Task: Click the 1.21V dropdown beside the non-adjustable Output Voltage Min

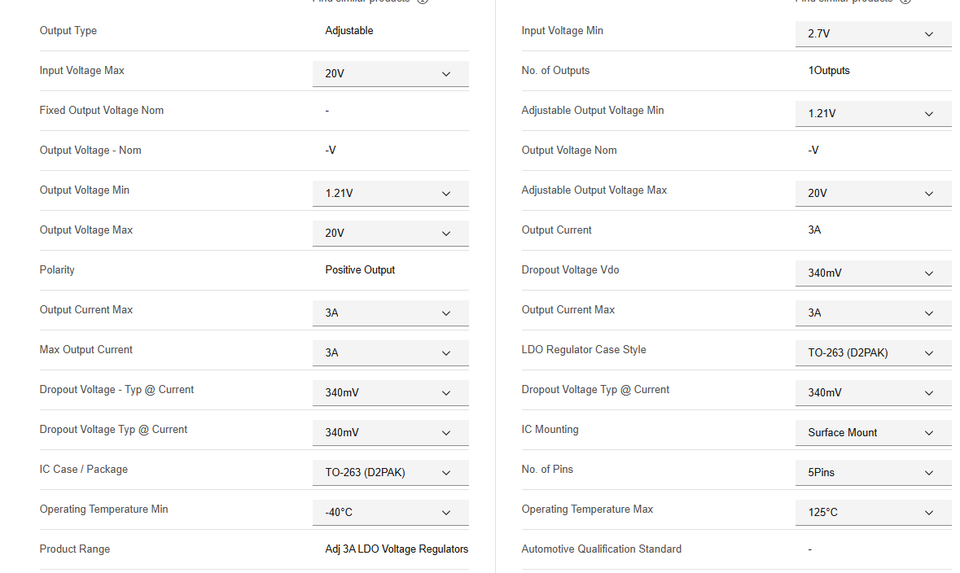Action: point(390,193)
